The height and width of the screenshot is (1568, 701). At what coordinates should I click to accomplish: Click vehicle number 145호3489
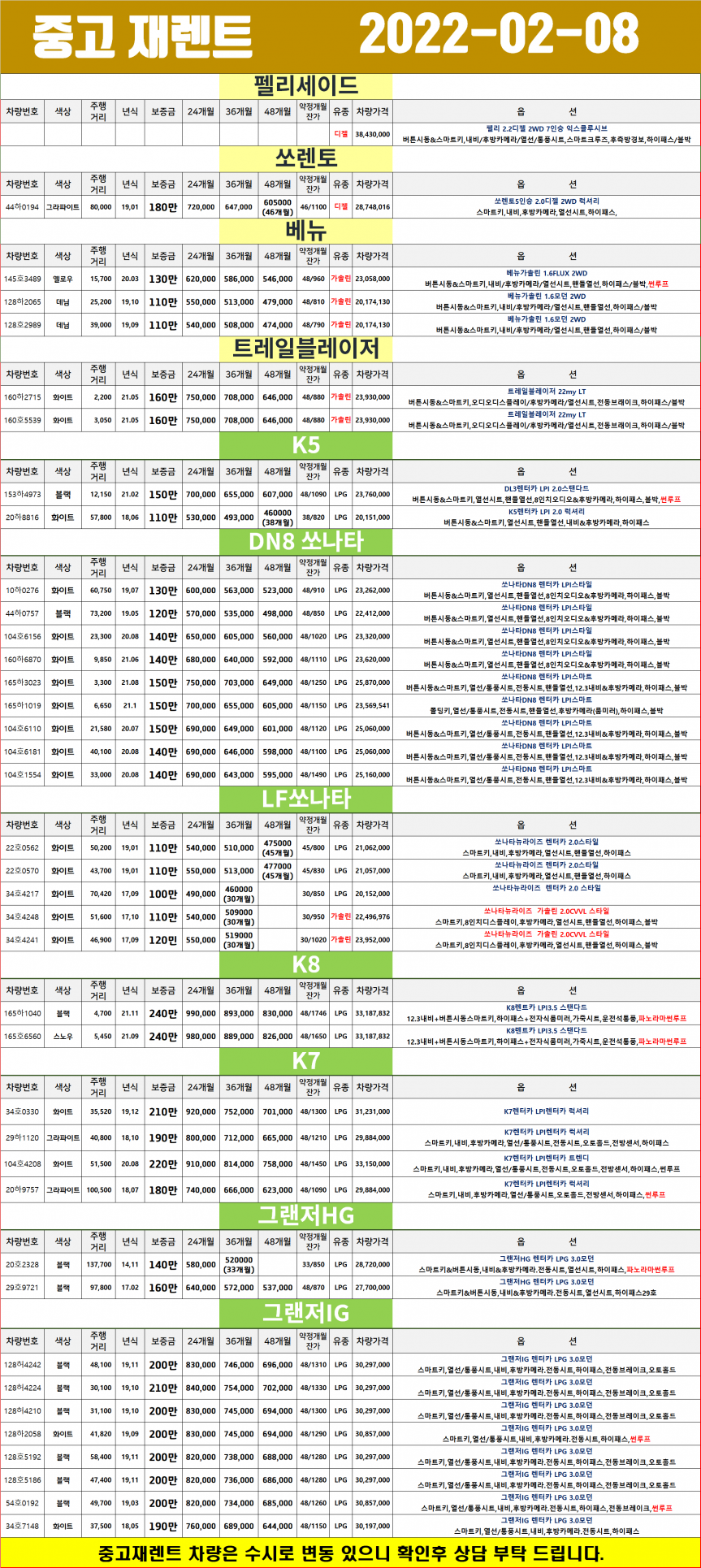22,279
